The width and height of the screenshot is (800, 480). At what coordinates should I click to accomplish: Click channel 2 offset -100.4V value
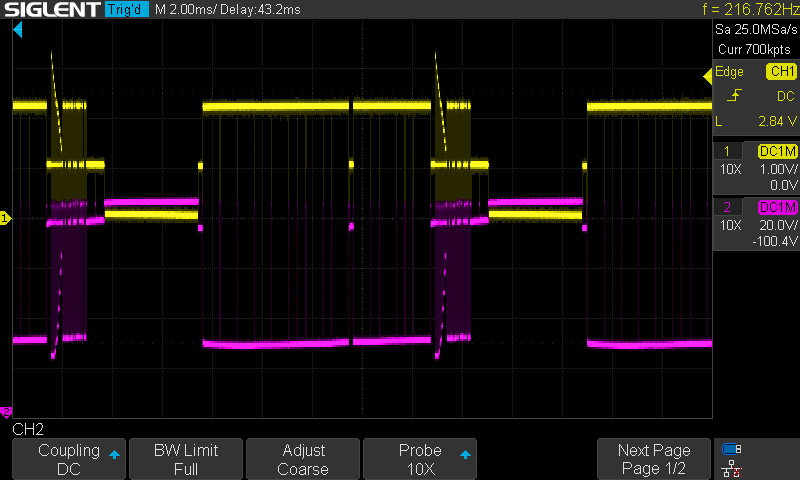(774, 241)
